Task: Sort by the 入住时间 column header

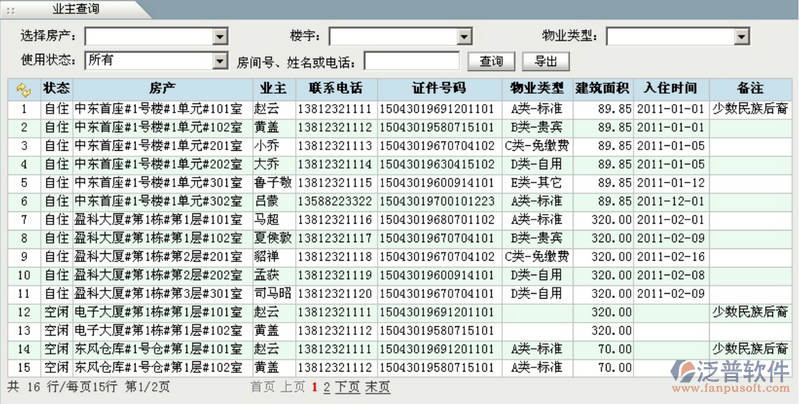Action: pyautogui.click(x=670, y=89)
